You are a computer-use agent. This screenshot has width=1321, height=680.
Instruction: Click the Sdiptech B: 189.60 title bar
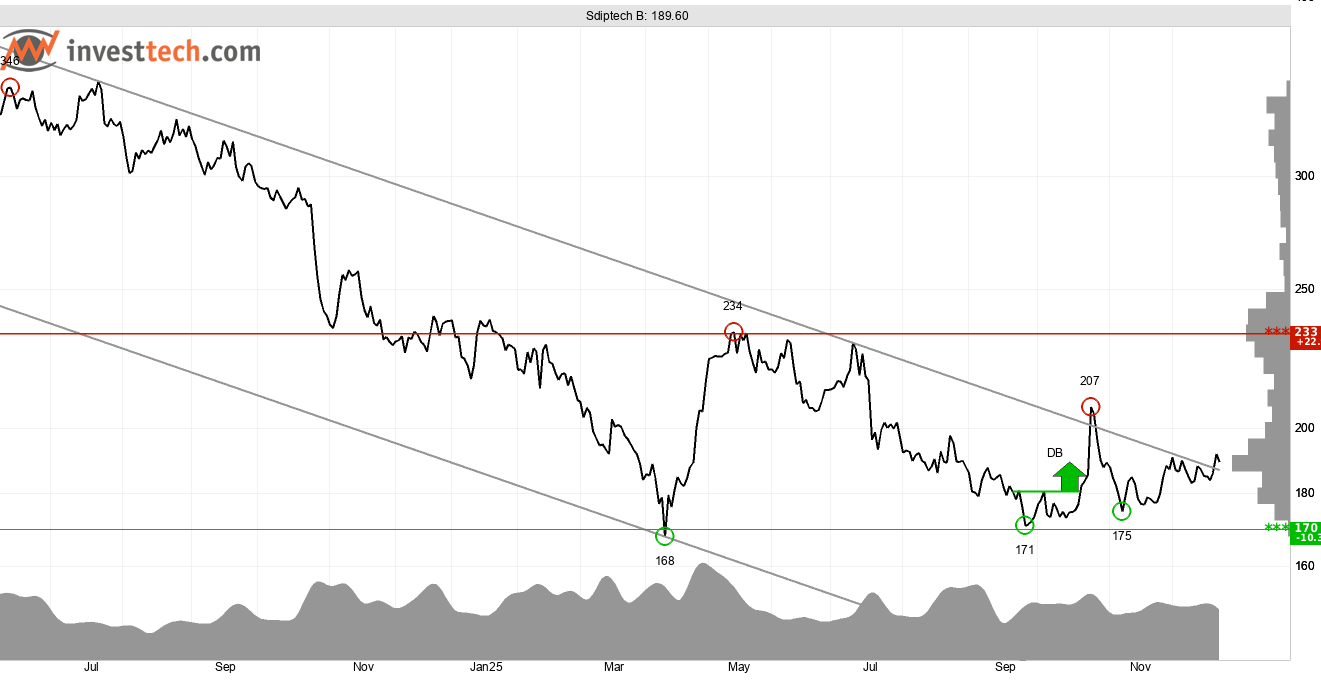pos(637,16)
